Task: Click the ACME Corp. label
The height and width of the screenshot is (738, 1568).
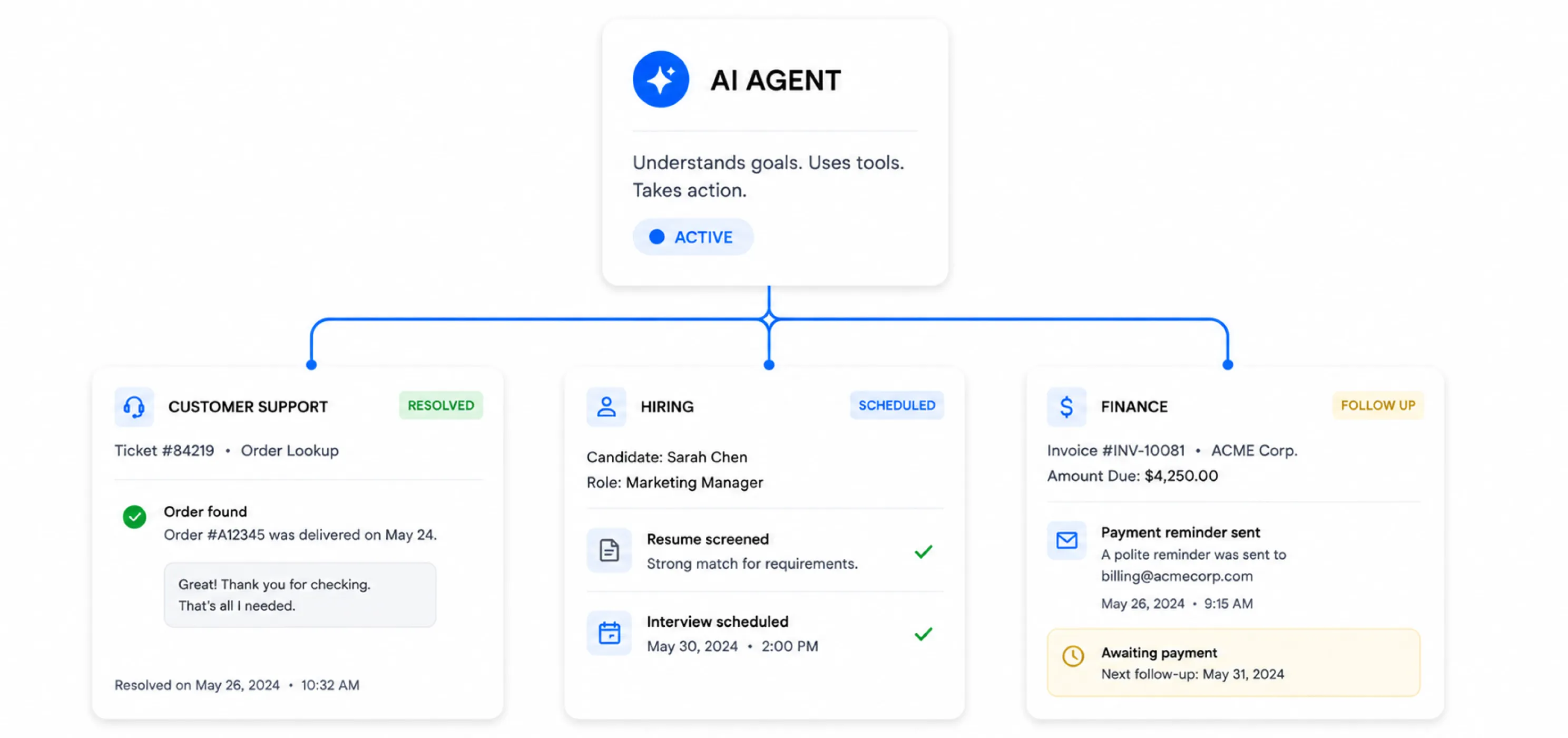Action: pos(1254,450)
